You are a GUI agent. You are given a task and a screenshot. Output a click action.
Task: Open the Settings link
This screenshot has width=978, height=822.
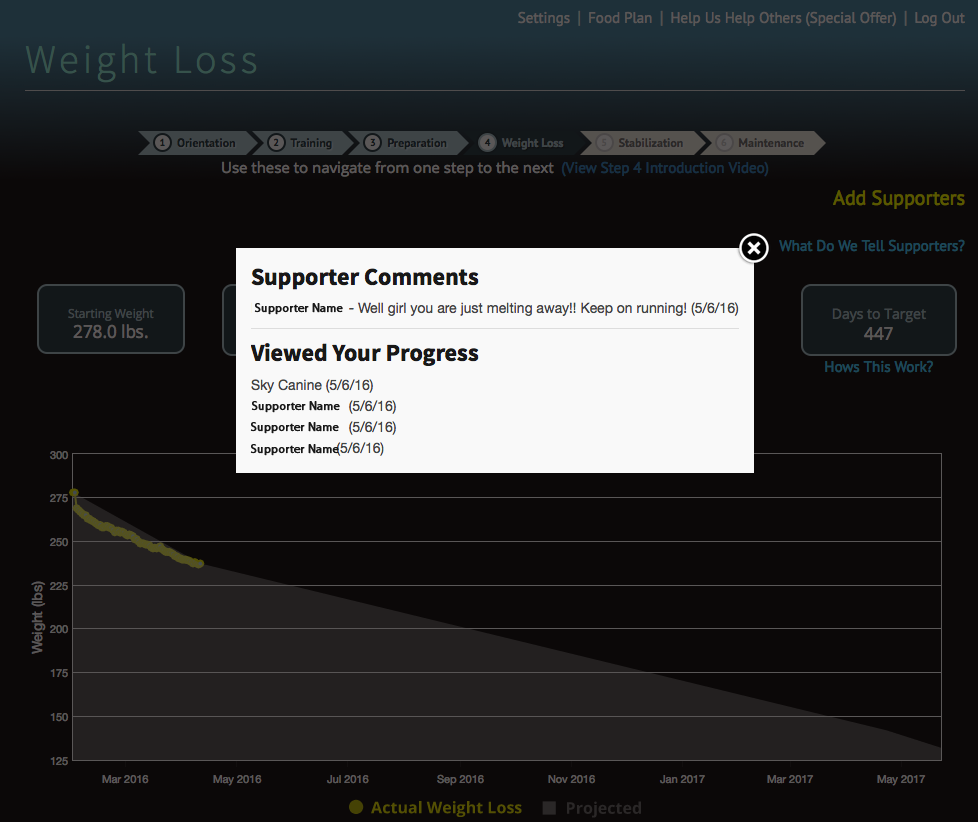[543, 18]
